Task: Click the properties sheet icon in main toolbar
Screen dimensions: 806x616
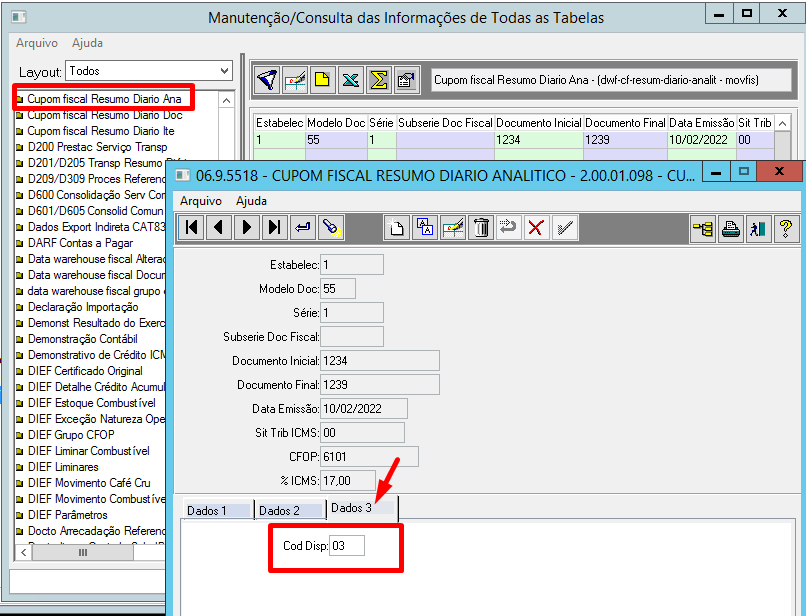Action: point(407,80)
